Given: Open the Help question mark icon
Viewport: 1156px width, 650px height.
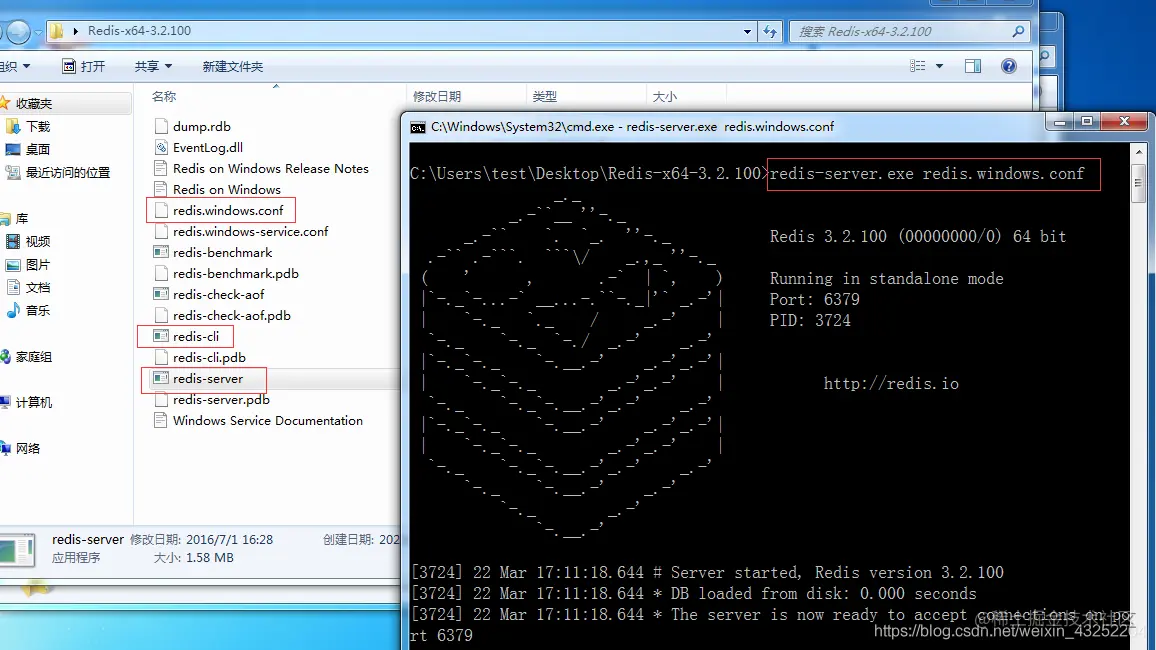Looking at the screenshot, I should (1009, 66).
